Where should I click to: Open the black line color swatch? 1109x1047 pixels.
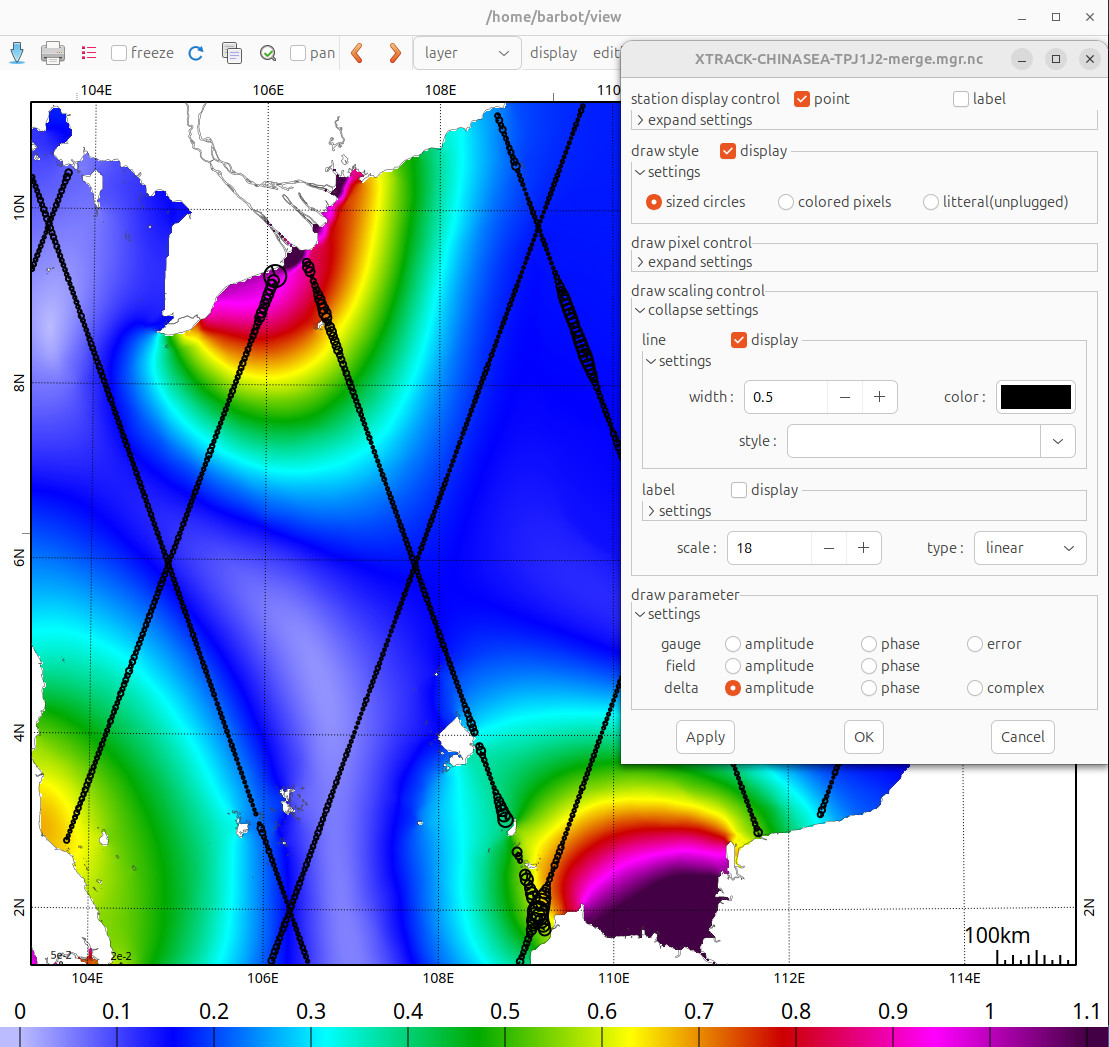1035,397
